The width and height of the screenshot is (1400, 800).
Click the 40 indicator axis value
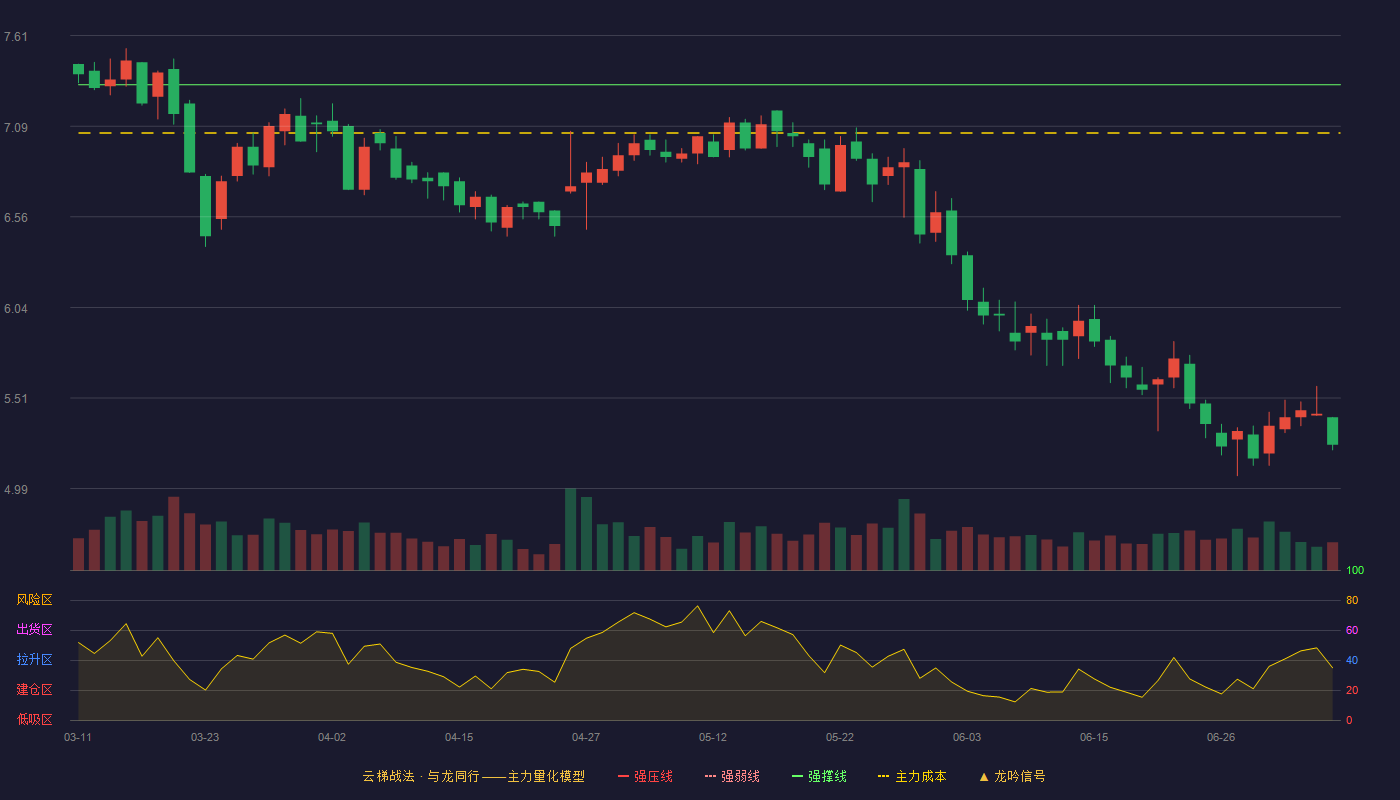coord(1352,660)
